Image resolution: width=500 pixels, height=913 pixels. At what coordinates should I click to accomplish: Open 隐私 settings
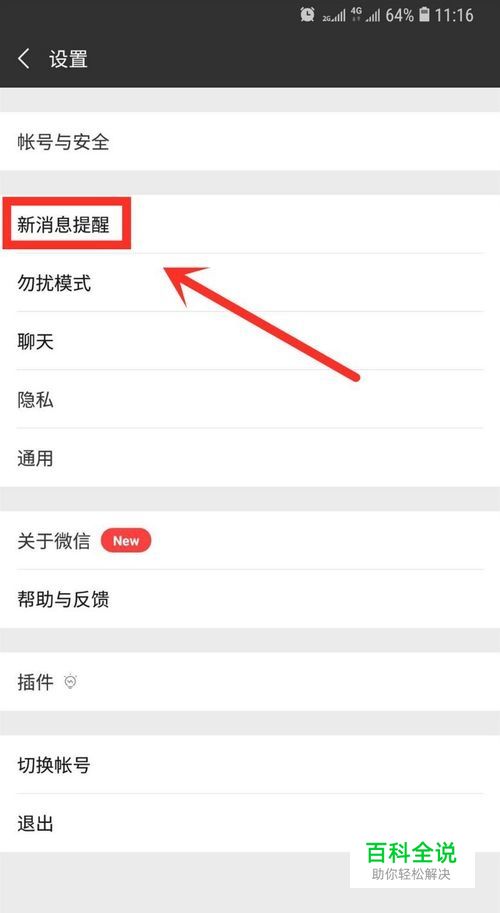(250, 399)
